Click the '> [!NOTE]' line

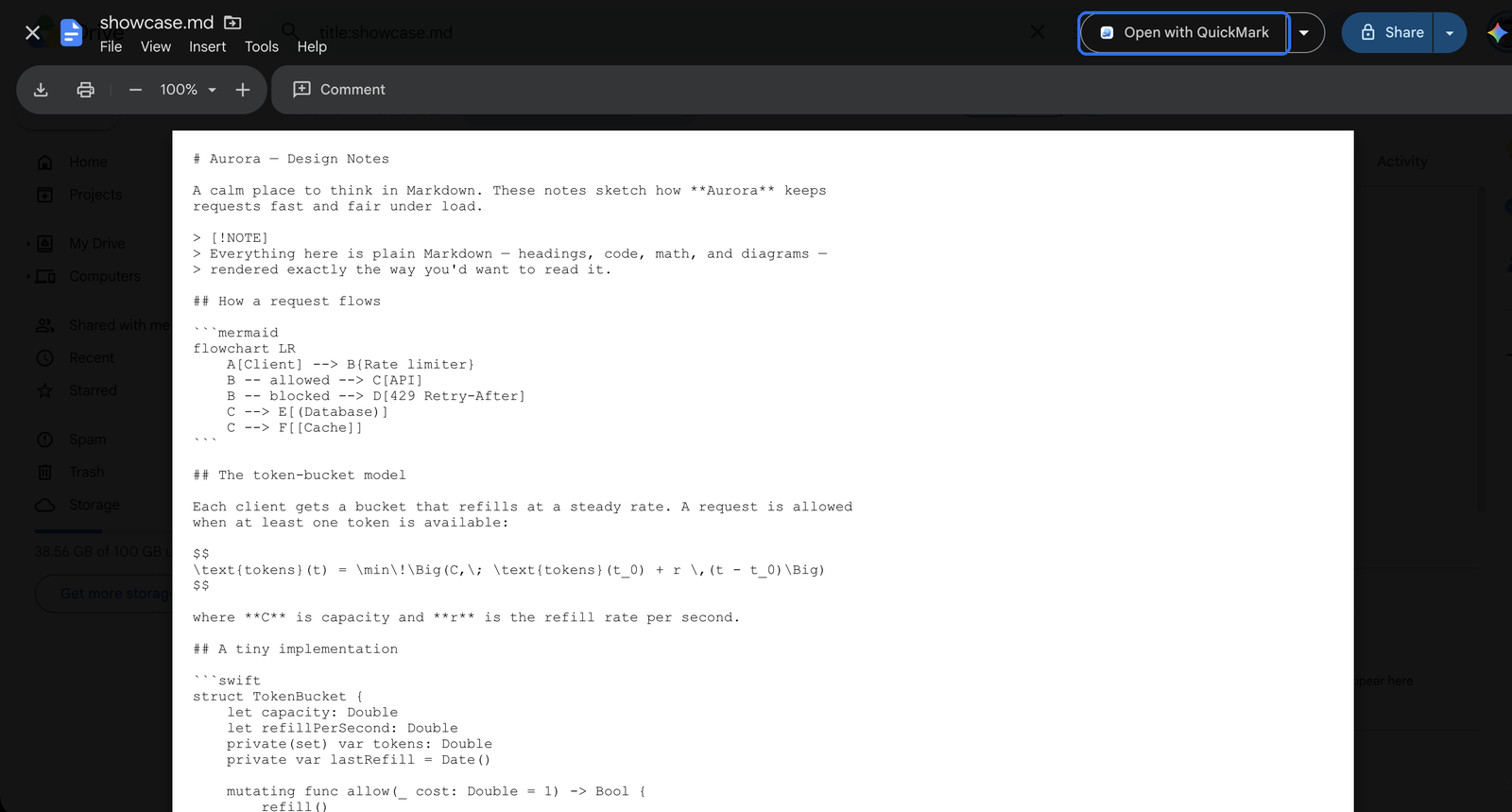click(231, 238)
